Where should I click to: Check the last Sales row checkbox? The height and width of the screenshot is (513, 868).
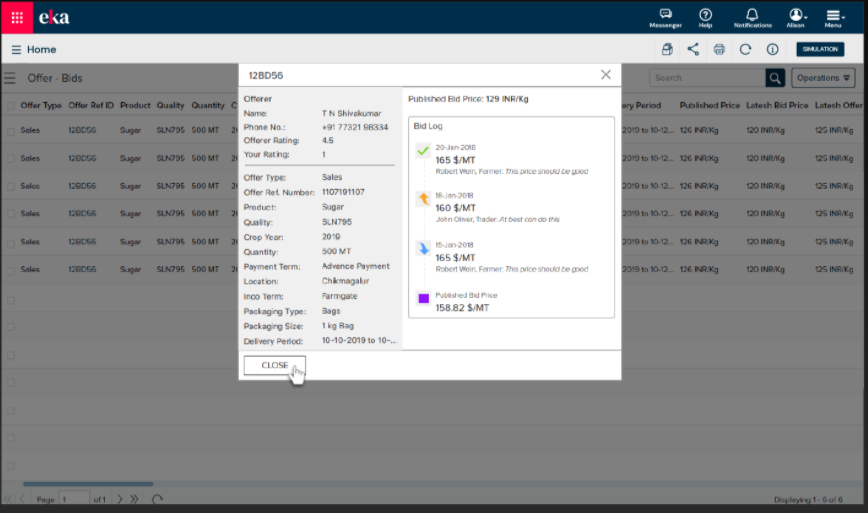(11, 269)
